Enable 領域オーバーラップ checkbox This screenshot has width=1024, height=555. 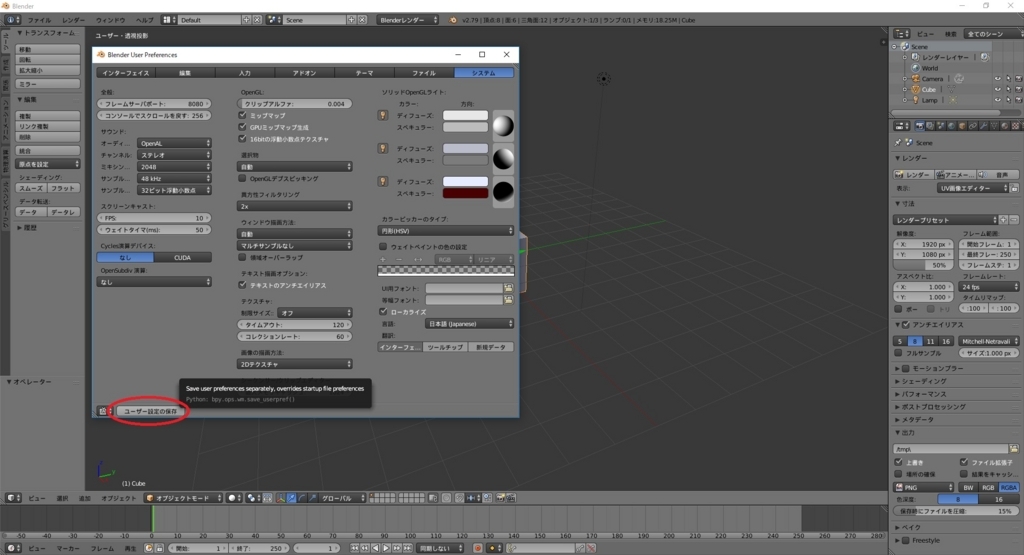(x=242, y=258)
